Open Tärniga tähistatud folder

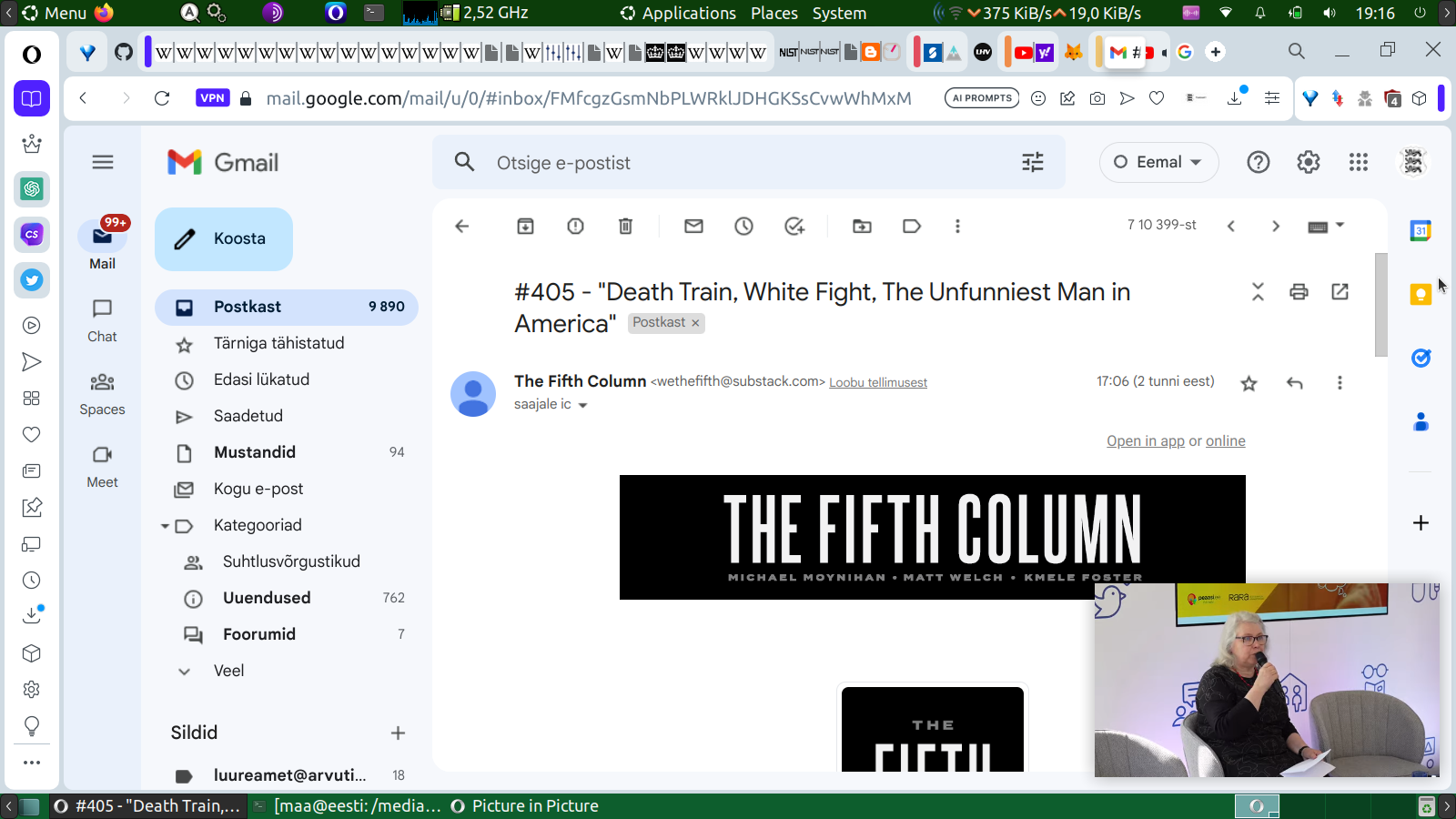tap(287, 343)
